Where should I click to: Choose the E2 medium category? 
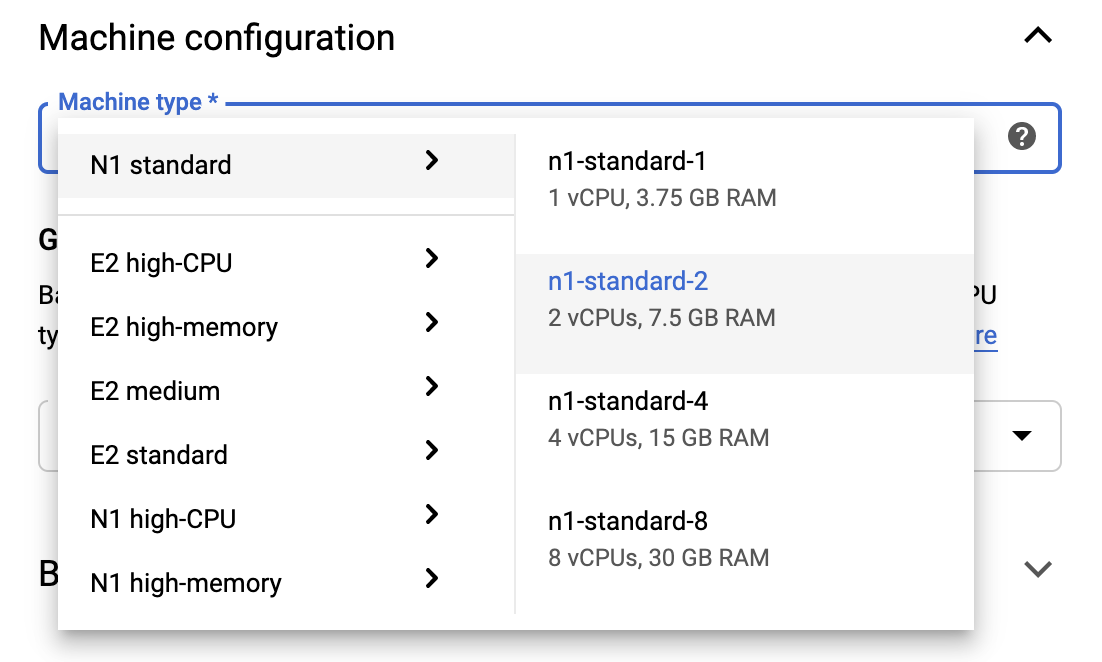coord(155,391)
